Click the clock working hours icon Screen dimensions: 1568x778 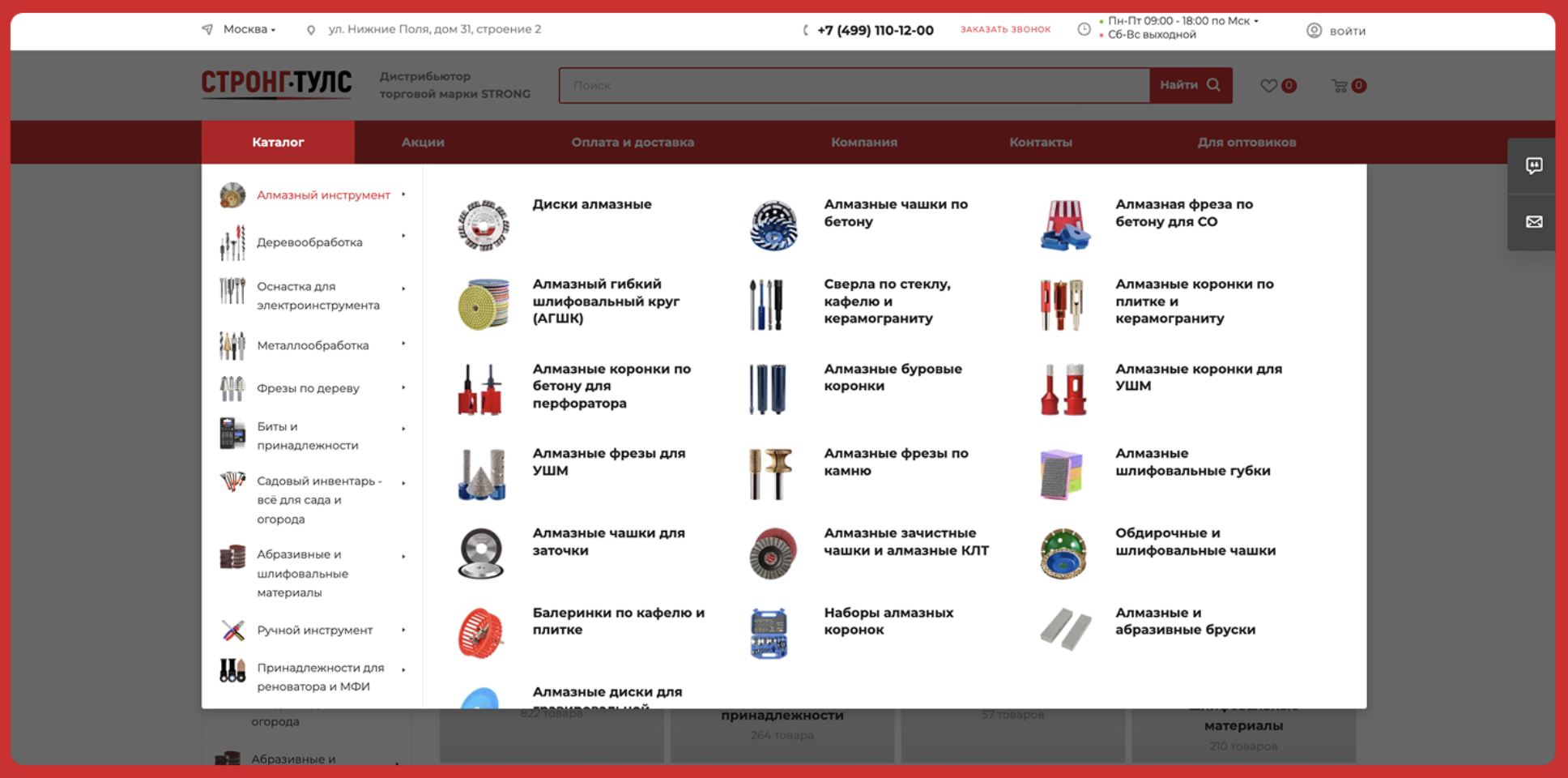pos(1084,29)
